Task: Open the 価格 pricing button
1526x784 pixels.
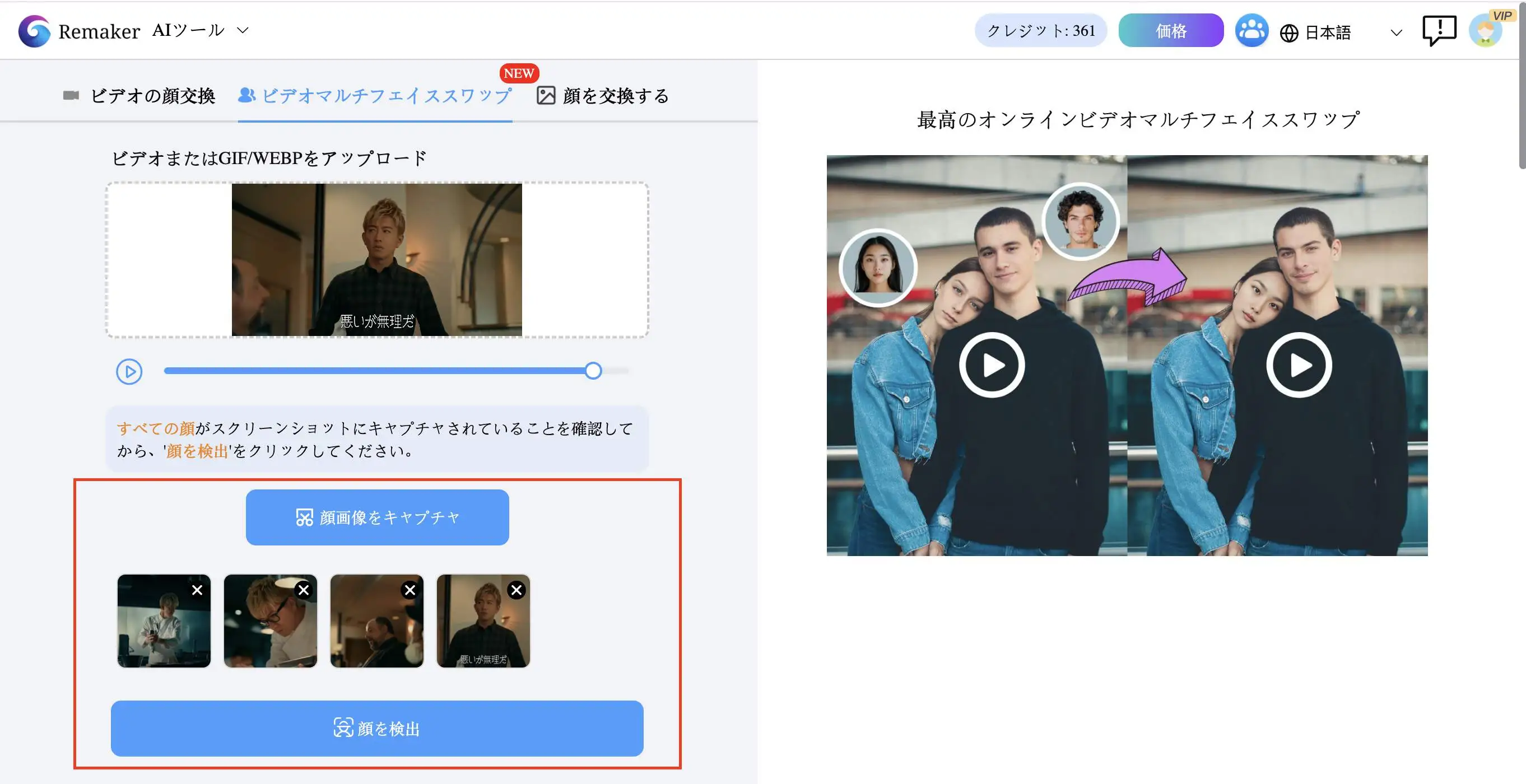Action: point(1171,31)
